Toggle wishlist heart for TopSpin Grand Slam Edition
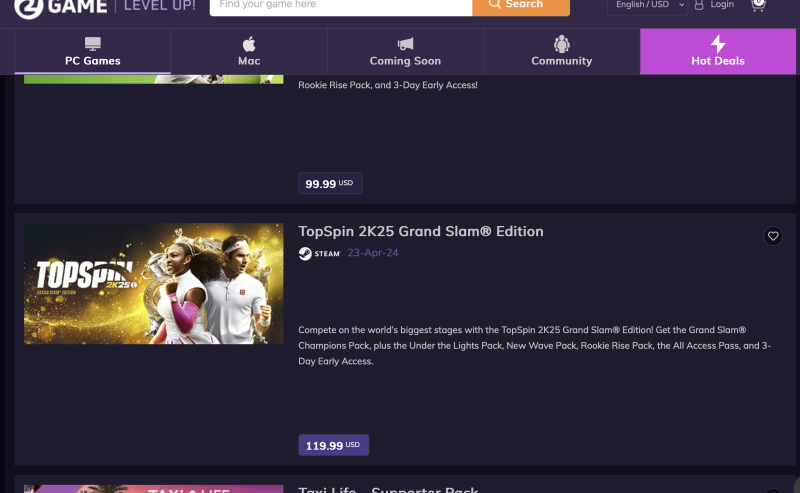The image size is (800, 493). tap(772, 236)
